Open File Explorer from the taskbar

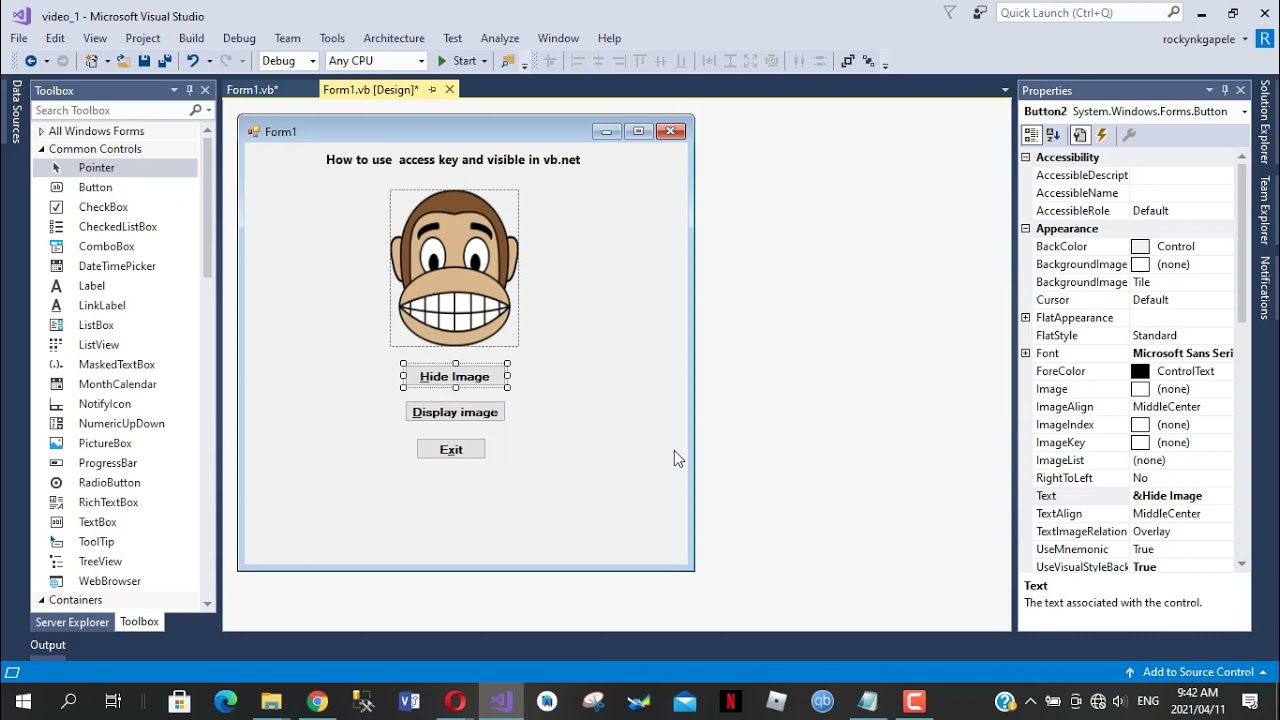[271, 701]
